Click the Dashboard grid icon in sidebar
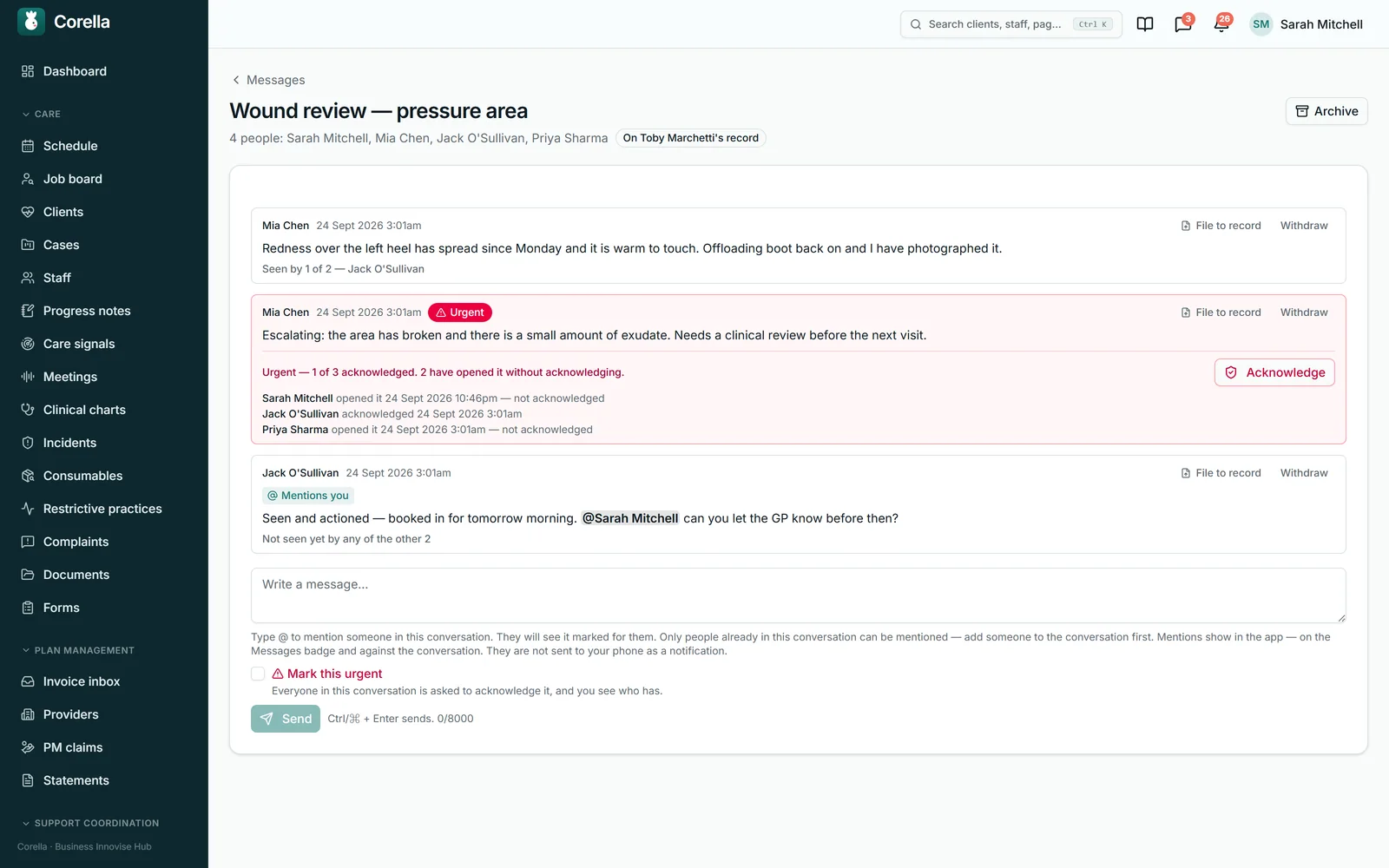This screenshot has height=868, width=1389. 28,71
